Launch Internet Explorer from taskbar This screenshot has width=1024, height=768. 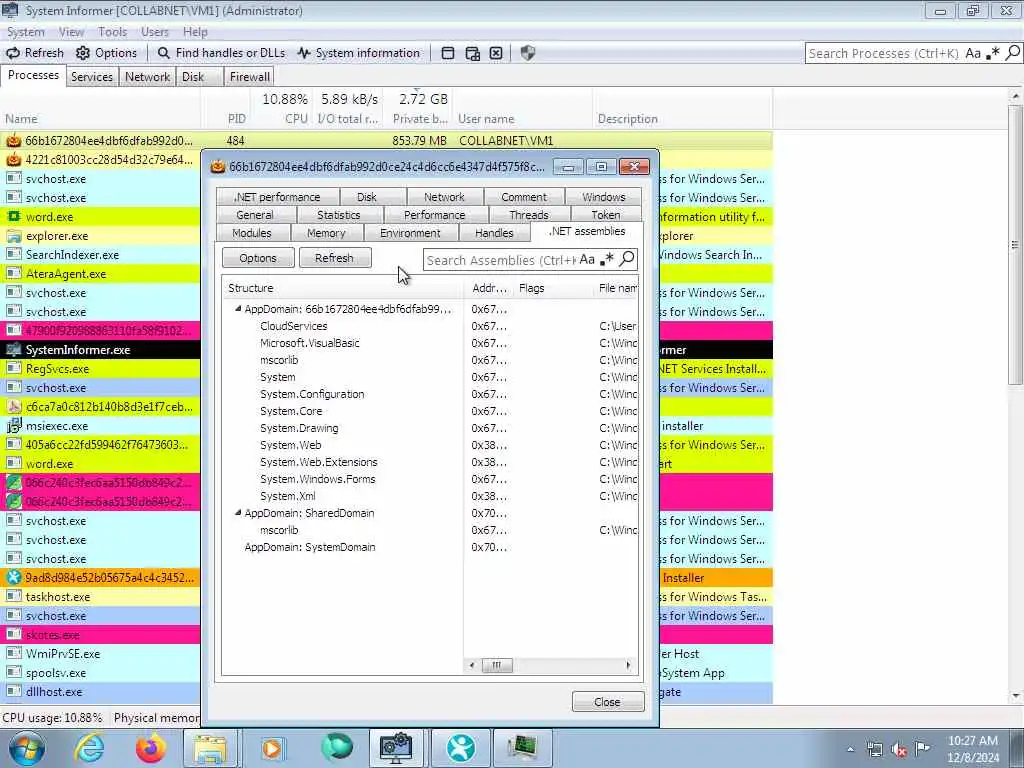pos(89,748)
